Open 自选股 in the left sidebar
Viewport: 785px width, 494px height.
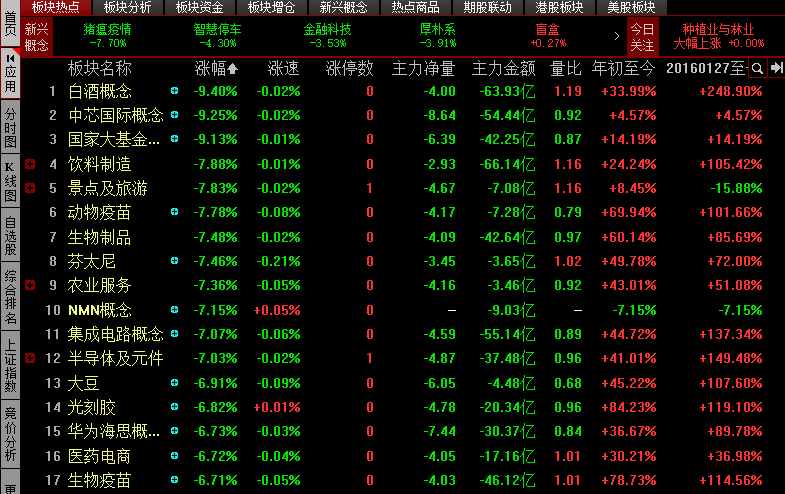click(10, 236)
